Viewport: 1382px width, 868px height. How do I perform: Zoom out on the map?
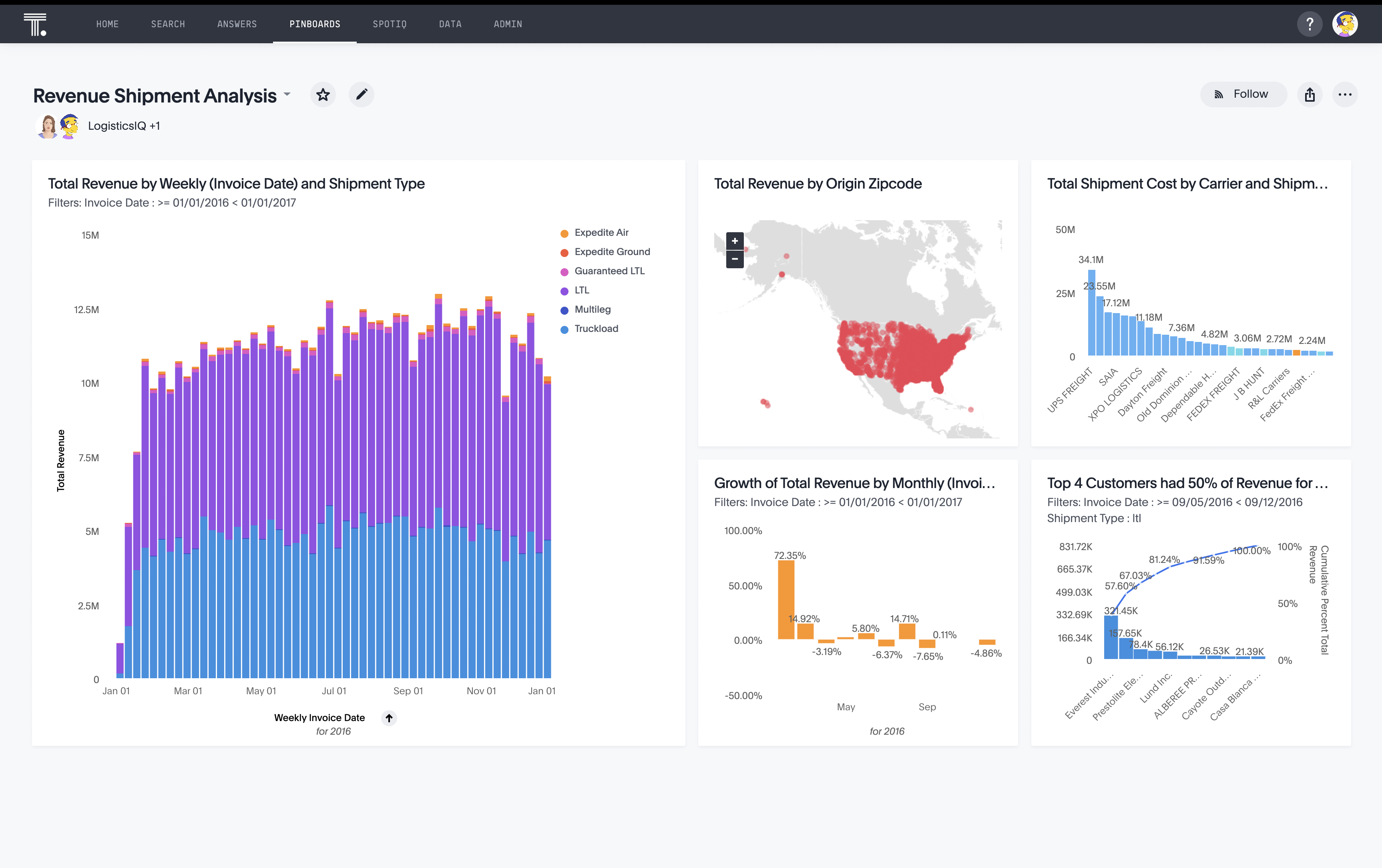735,259
